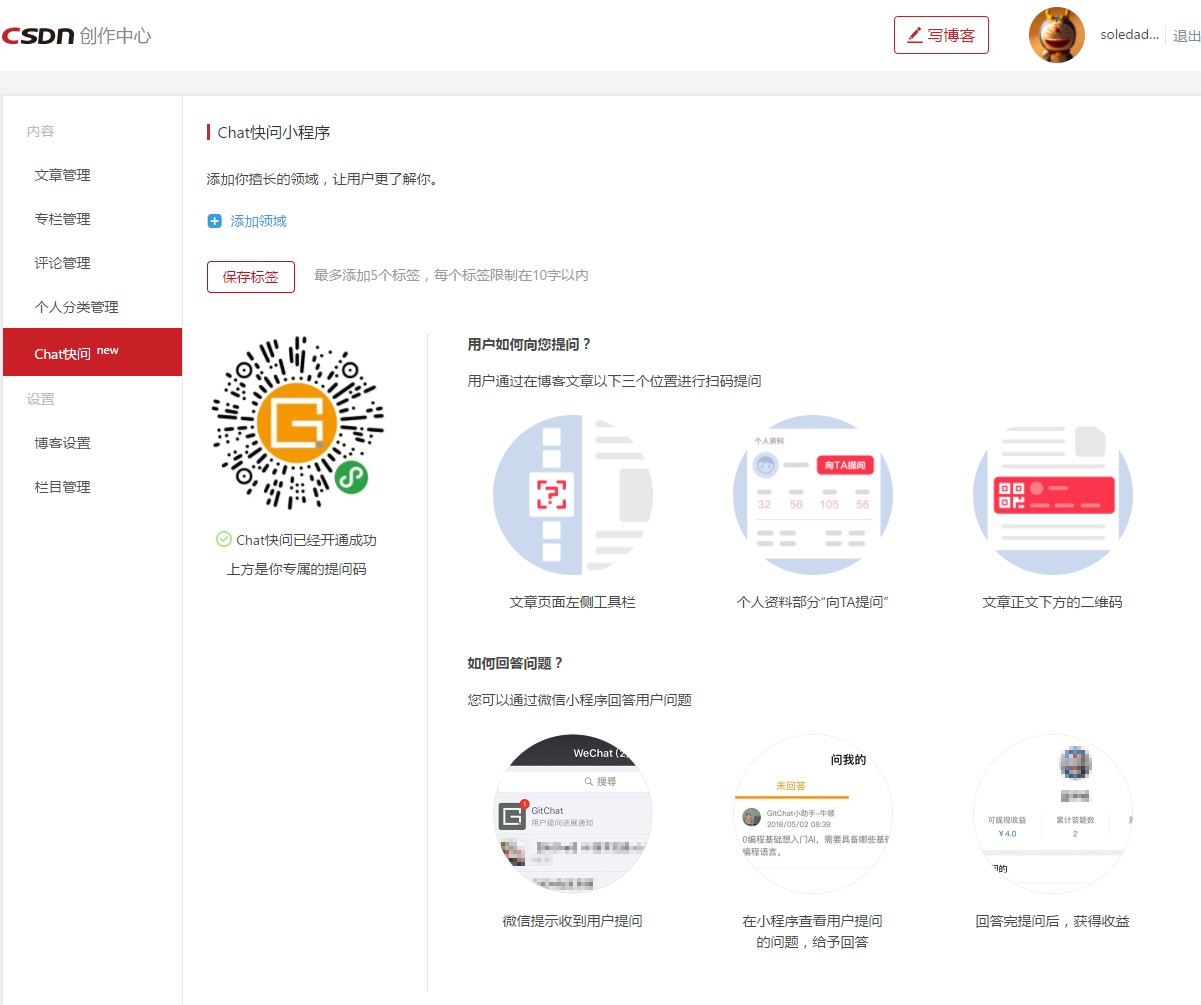Viewport: 1201px width, 1005px height.
Task: Click the 退出 logout link
Action: pos(1187,36)
